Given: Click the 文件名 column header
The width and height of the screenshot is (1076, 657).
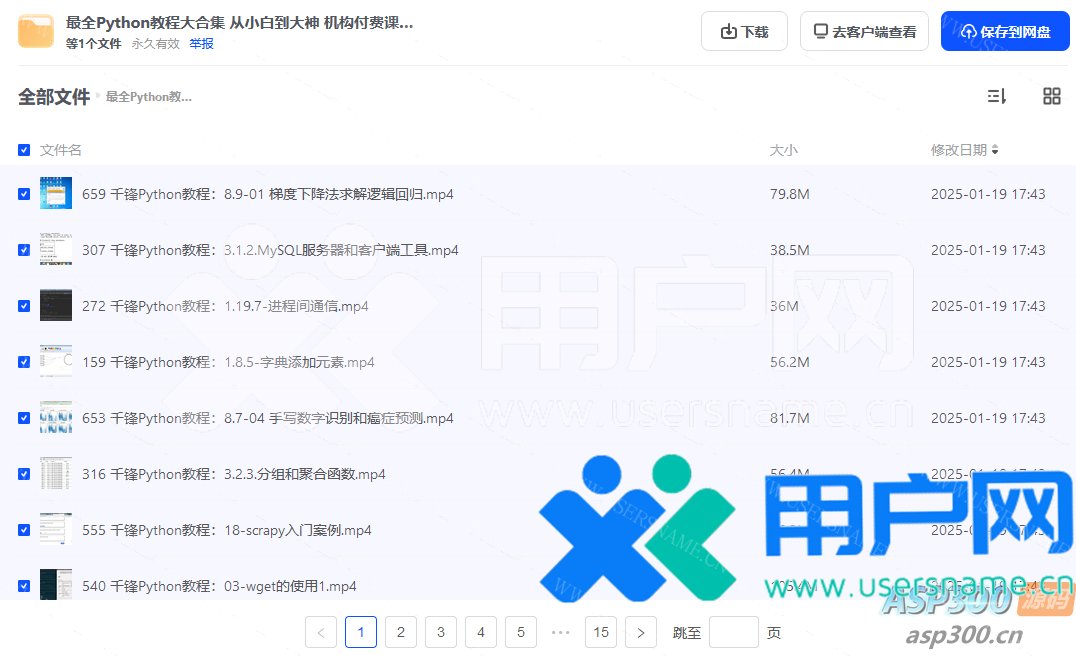Looking at the screenshot, I should coord(60,150).
